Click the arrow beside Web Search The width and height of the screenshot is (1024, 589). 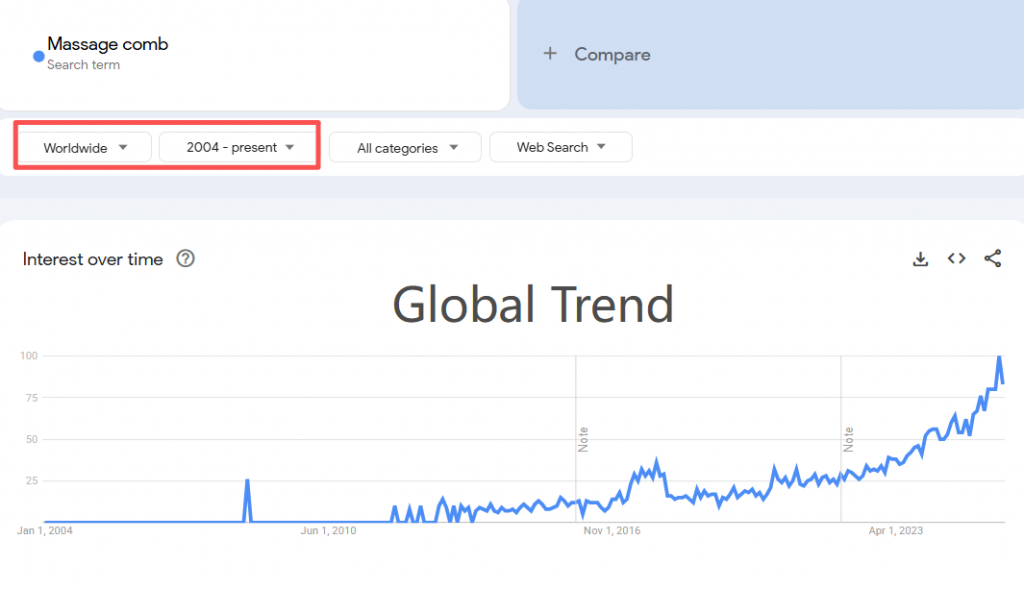coord(601,147)
